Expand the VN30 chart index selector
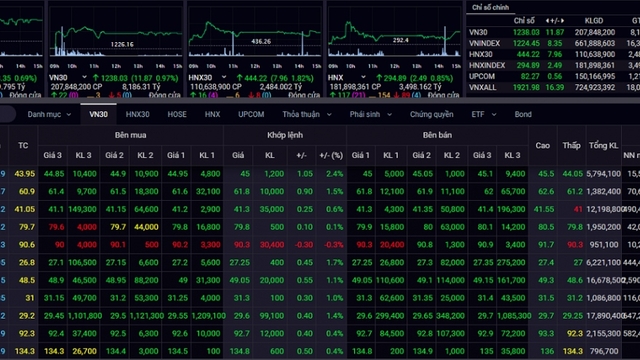Screen dimensions: 640x360 point(84,77)
